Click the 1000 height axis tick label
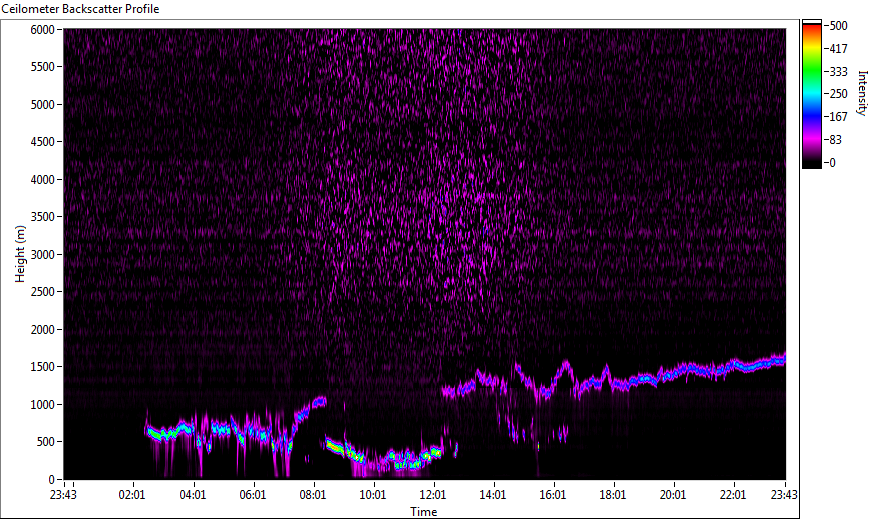The image size is (872, 519). point(42,405)
